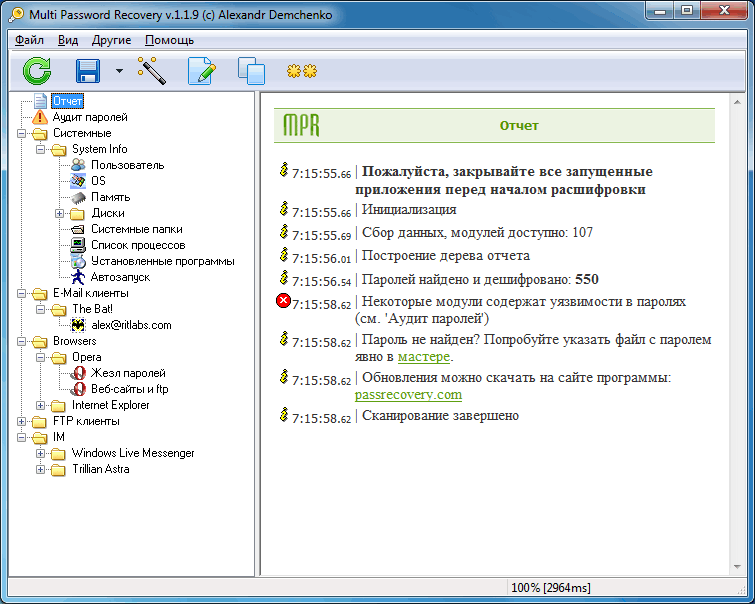Select Internet Explorer tree item
The width and height of the screenshot is (755, 604).
111,406
